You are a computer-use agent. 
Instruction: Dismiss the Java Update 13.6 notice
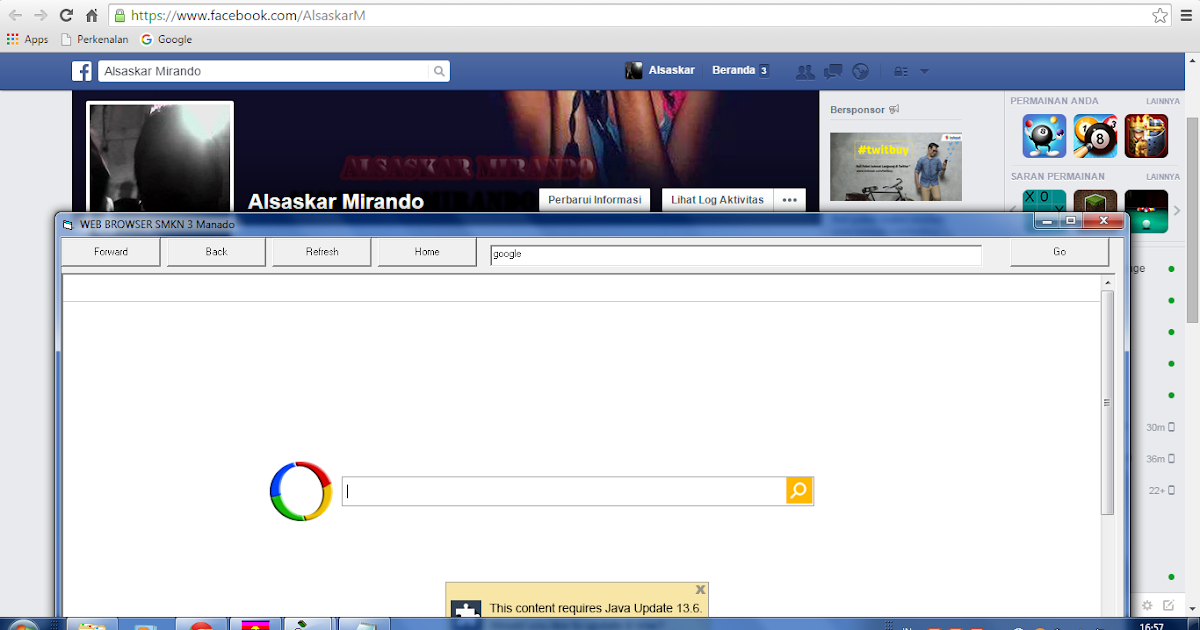(700, 589)
